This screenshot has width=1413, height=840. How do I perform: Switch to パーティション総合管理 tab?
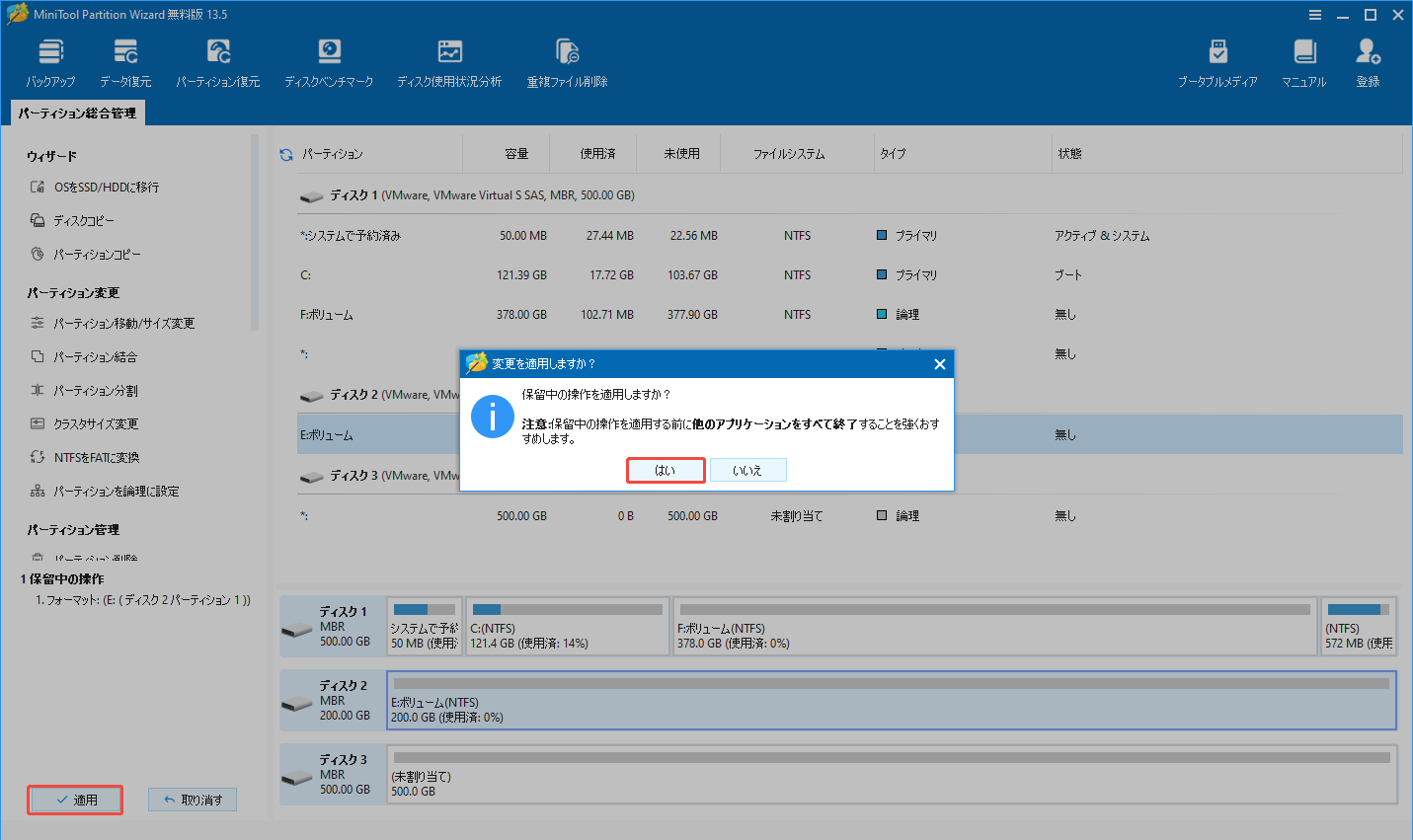tap(77, 112)
